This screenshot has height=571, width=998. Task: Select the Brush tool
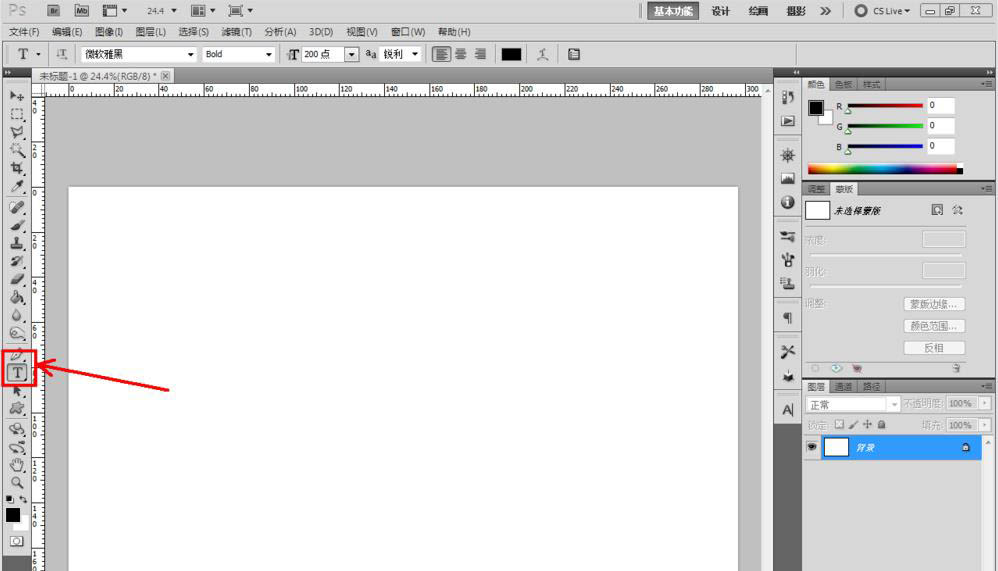(x=17, y=225)
